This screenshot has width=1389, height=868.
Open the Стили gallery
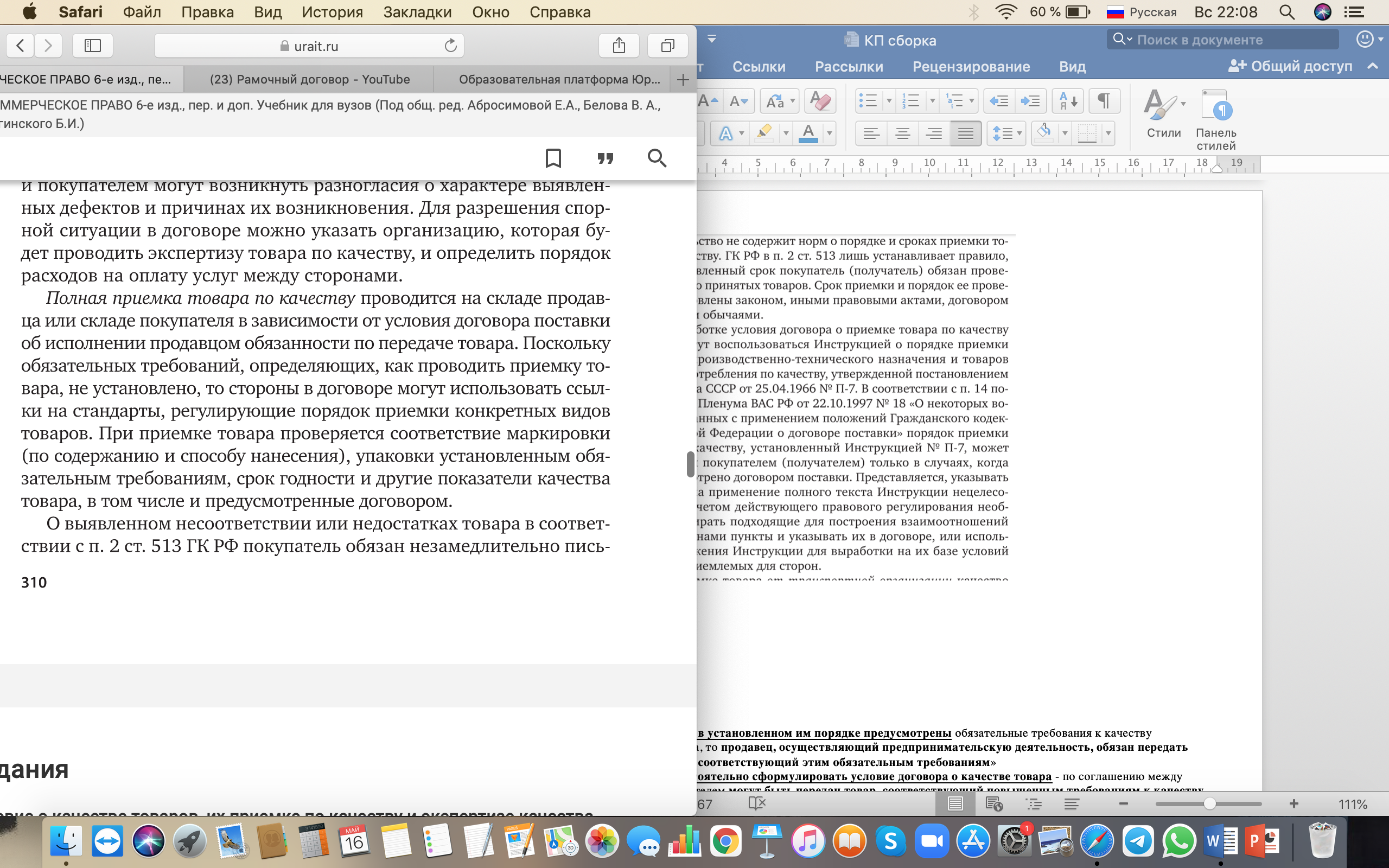coord(1163,114)
